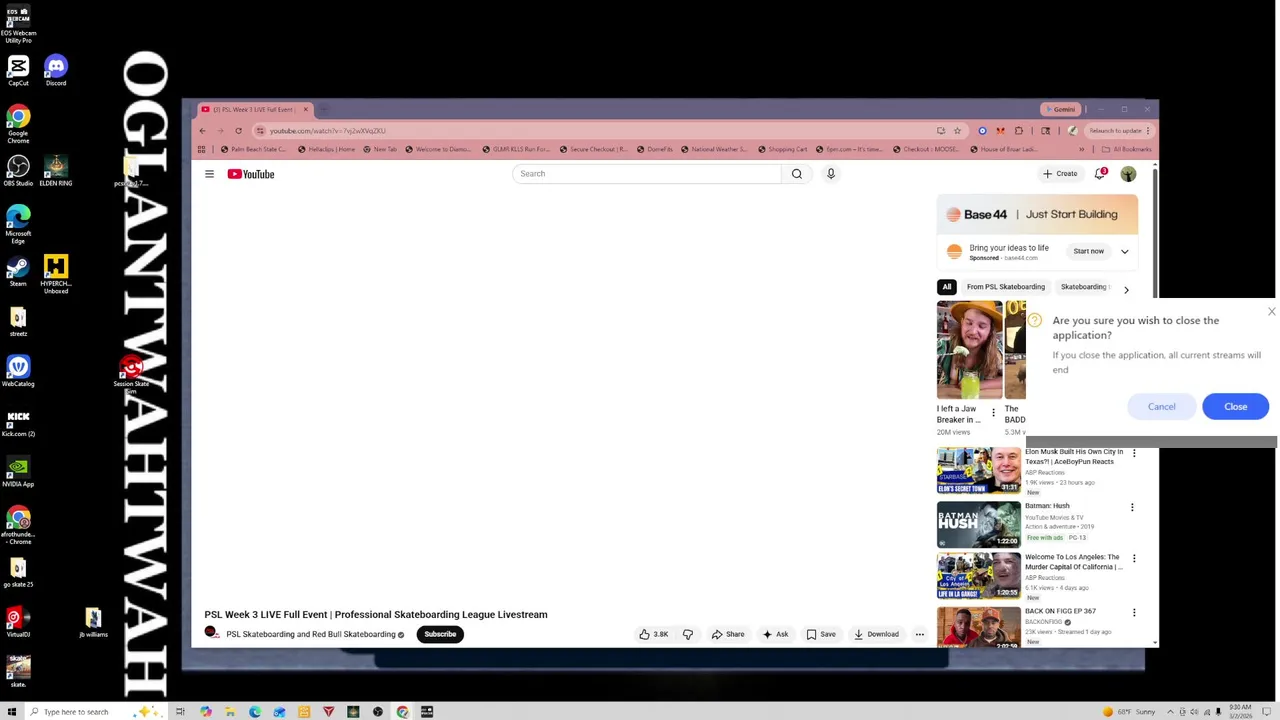Open Gemini button in Chrome title bar

(x=1059, y=110)
